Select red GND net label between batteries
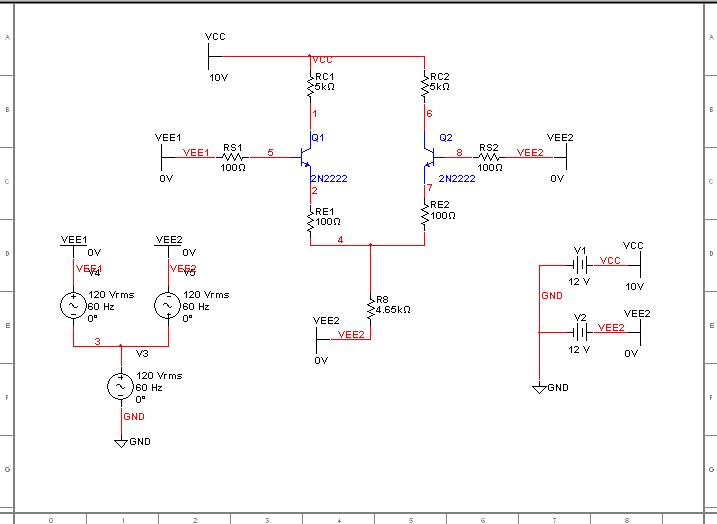This screenshot has height=524, width=717. point(552,295)
